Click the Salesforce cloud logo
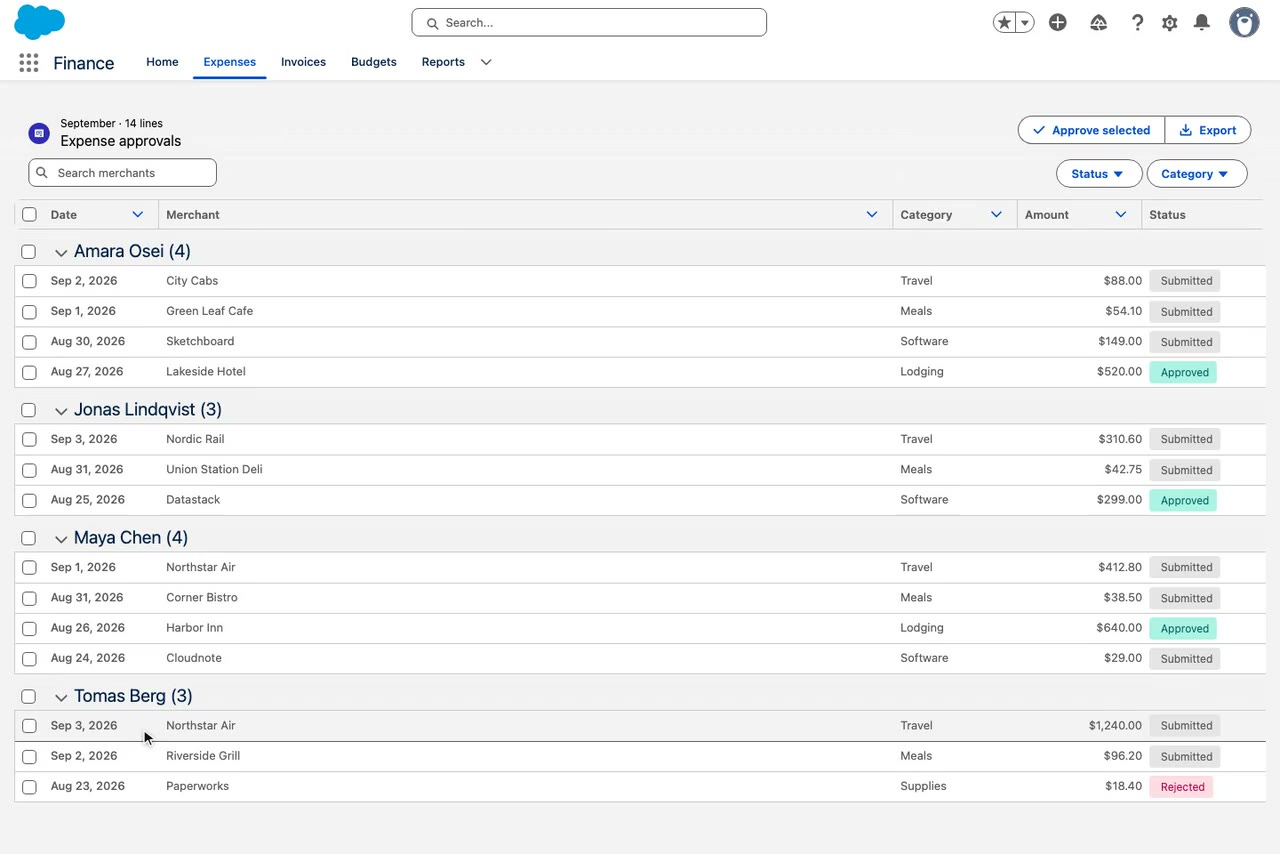1280x854 pixels. (x=40, y=22)
